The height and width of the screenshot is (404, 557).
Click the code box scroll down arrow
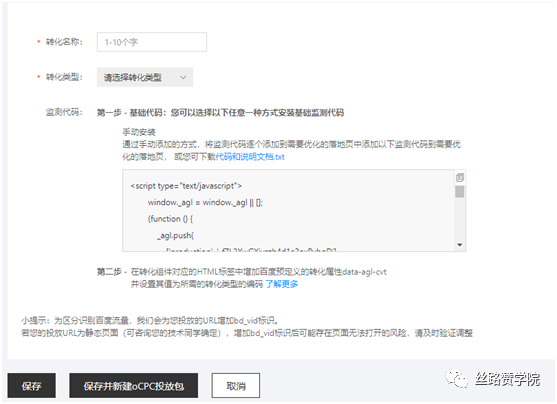point(460,245)
